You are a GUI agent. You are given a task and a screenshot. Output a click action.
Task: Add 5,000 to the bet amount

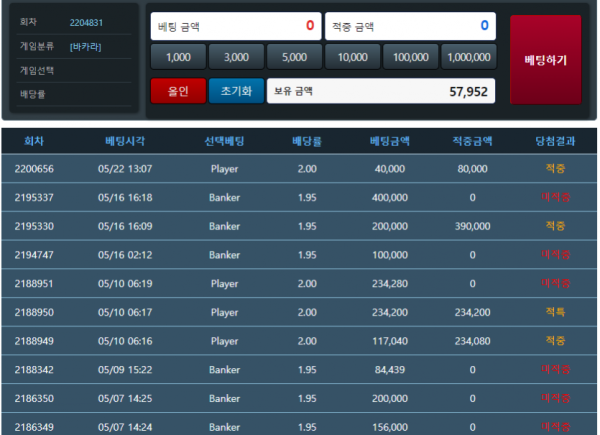tap(294, 57)
